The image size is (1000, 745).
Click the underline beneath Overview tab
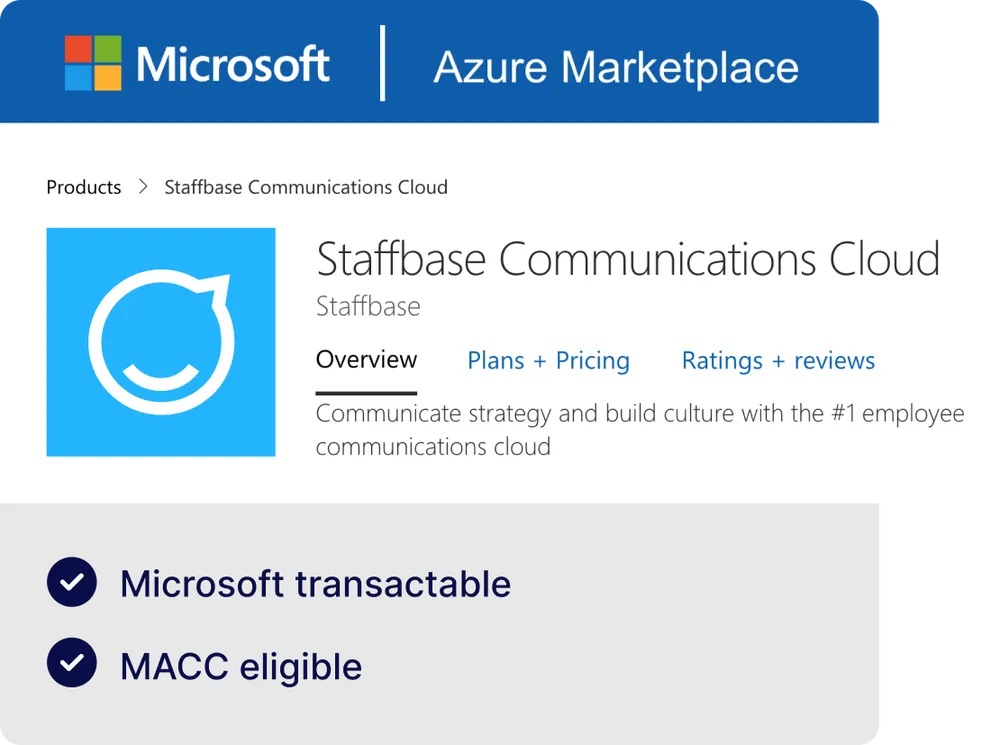pos(366,392)
